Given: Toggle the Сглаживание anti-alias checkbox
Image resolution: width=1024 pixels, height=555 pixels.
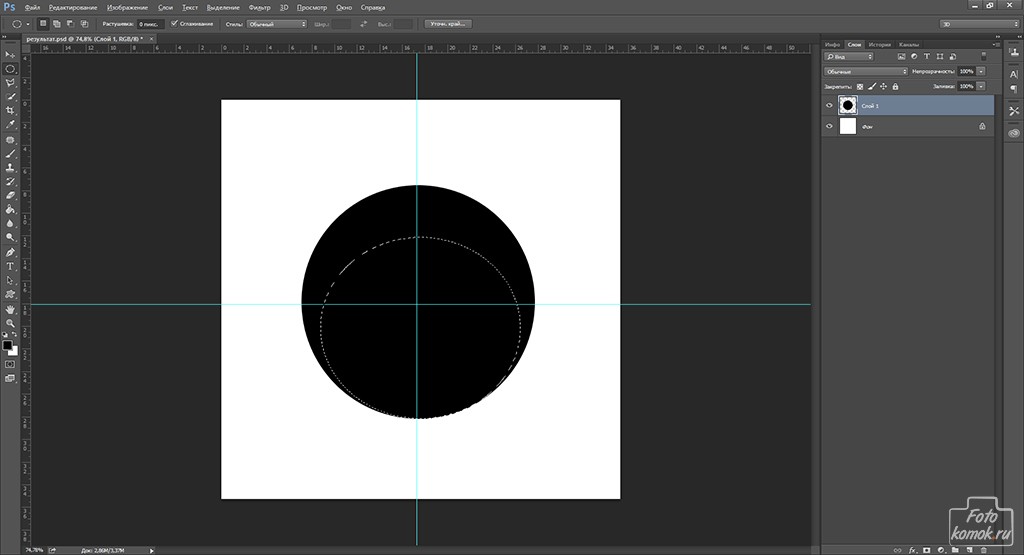Looking at the screenshot, I should pos(174,24).
